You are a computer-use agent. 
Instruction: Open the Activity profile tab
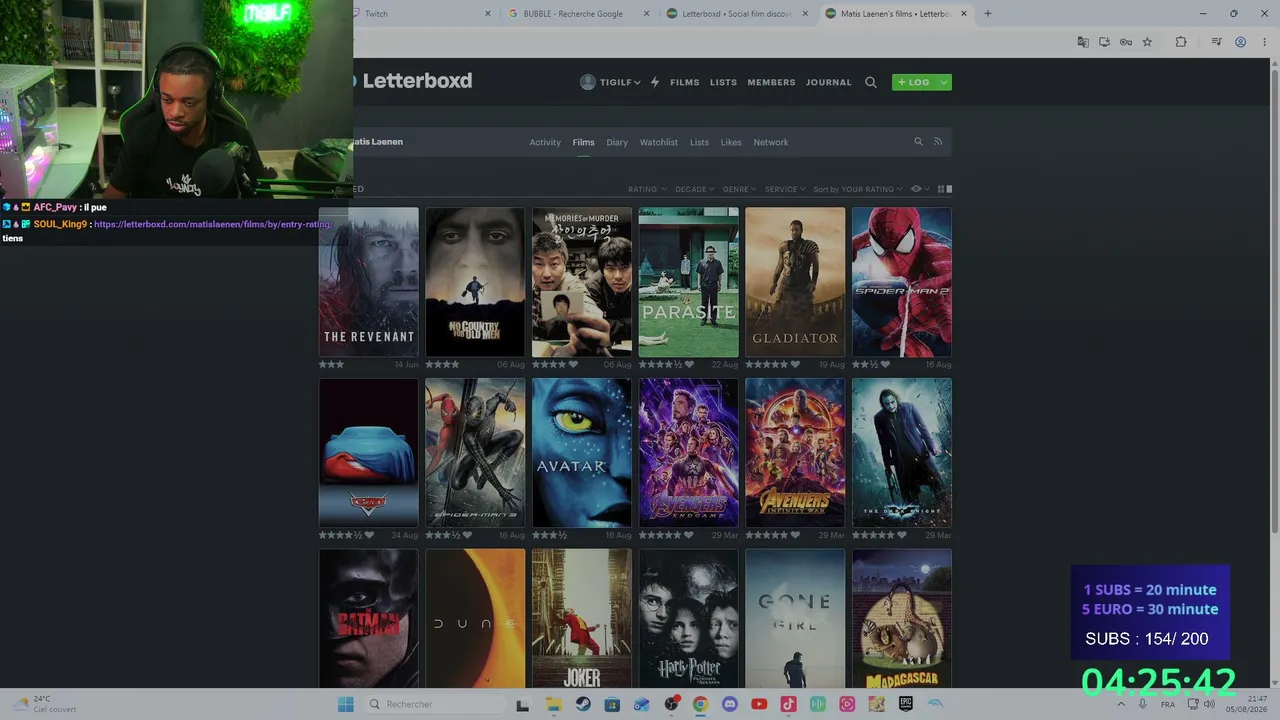tap(545, 142)
